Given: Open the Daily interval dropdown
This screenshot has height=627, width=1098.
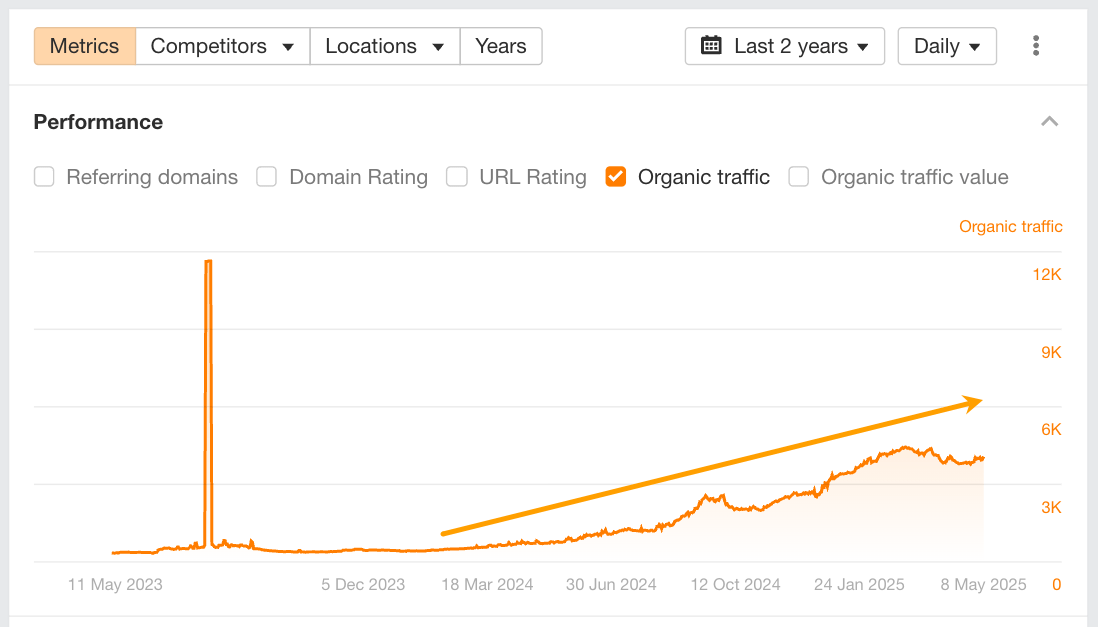Looking at the screenshot, I should 947,46.
